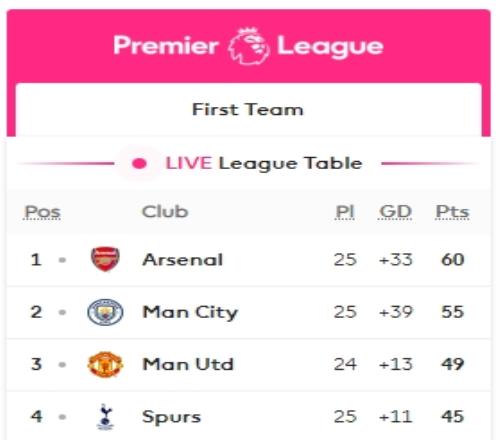Image resolution: width=500 pixels, height=440 pixels.
Task: Click Arsenal's 60 points value
Action: pyautogui.click(x=453, y=260)
